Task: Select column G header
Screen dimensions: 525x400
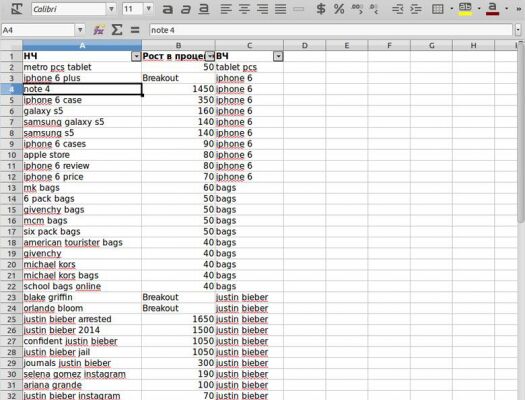Action: [432, 46]
